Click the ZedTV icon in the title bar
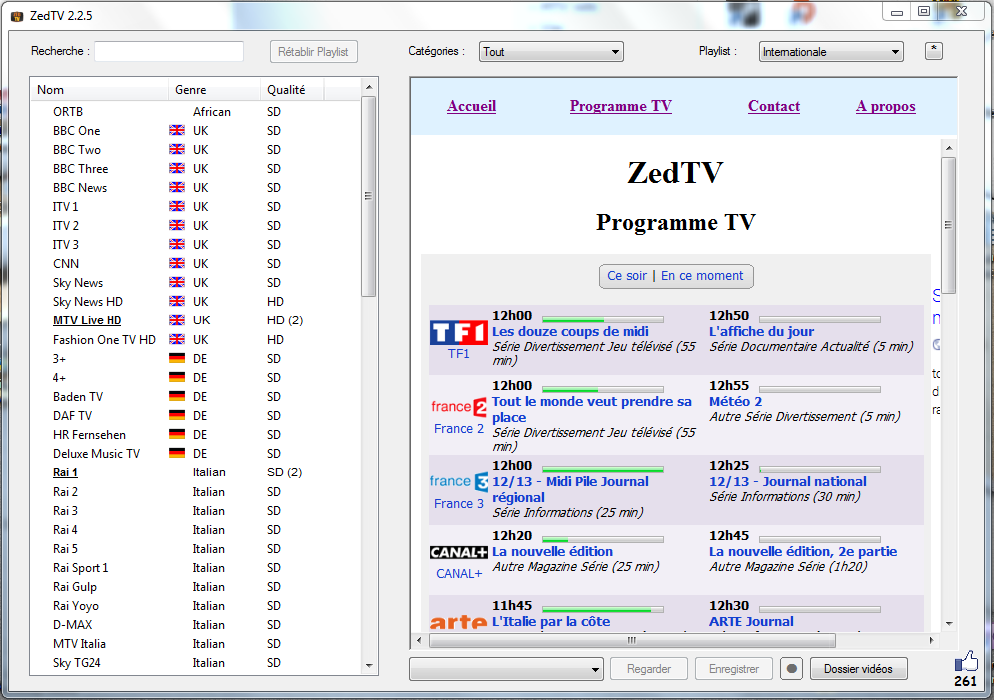The image size is (994, 700). pos(16,13)
